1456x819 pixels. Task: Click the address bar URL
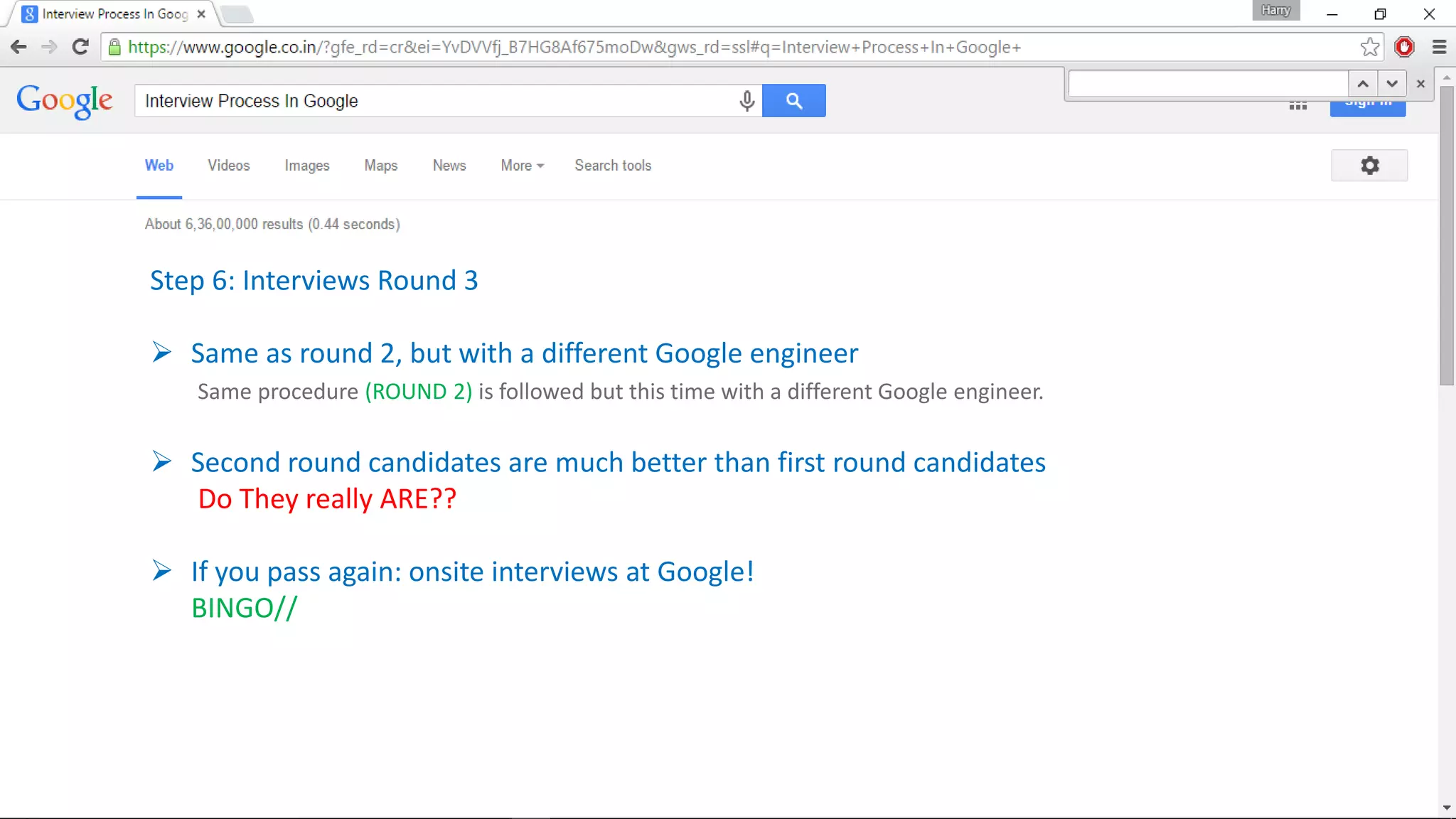point(574,47)
